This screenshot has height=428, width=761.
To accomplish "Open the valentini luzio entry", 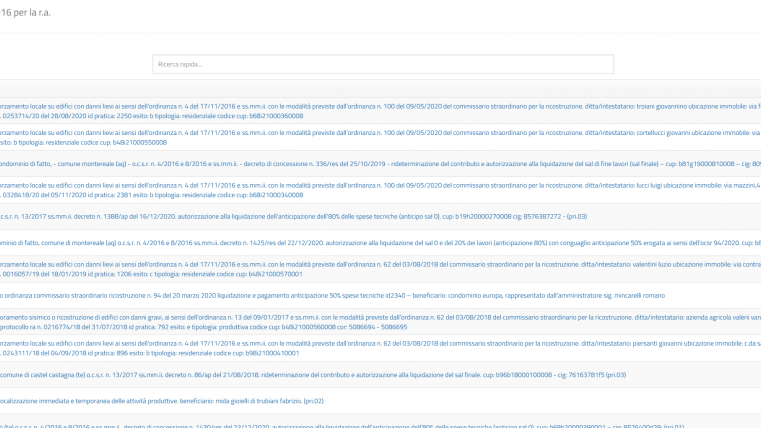I will 380,264.
